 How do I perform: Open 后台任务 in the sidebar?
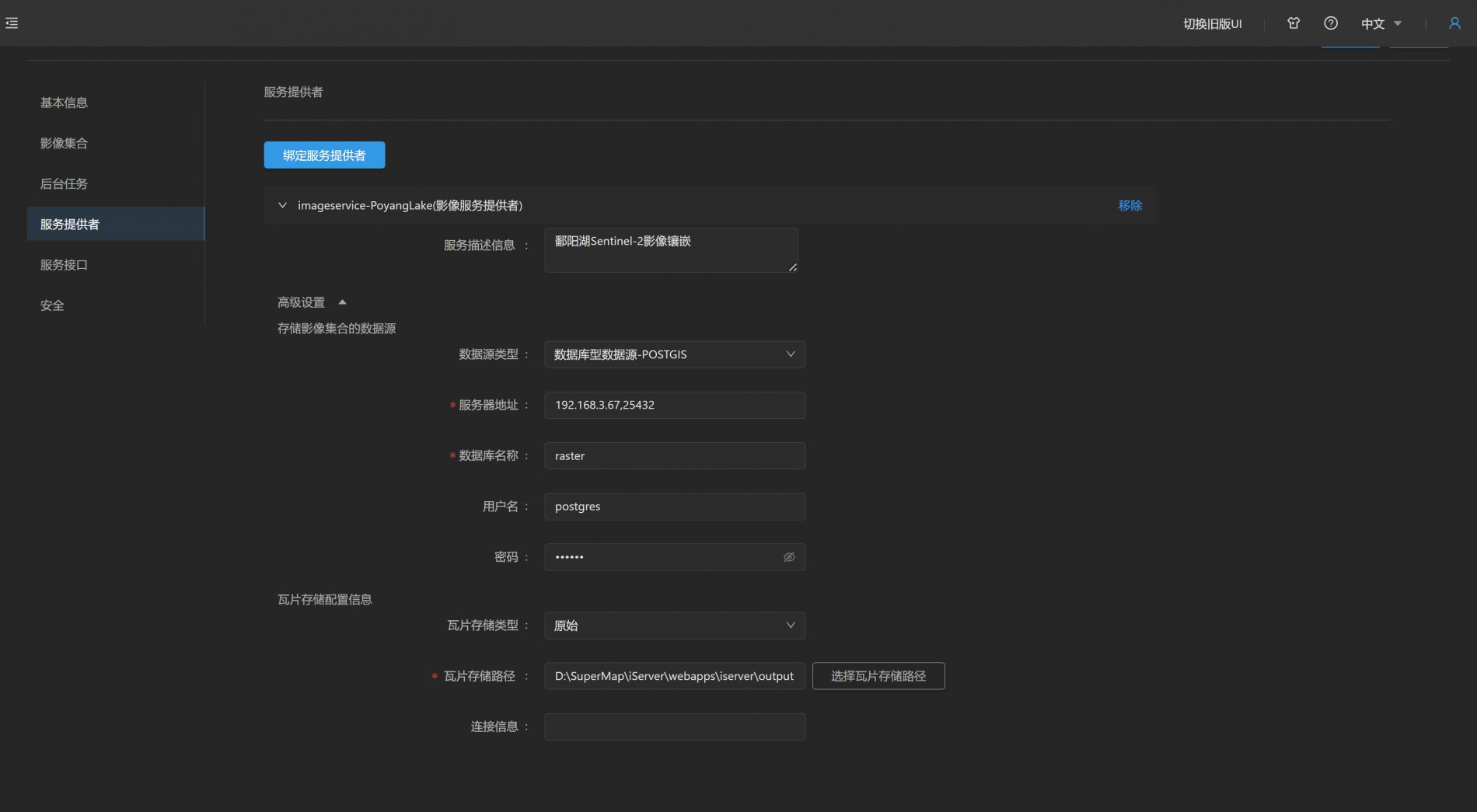[x=64, y=184]
